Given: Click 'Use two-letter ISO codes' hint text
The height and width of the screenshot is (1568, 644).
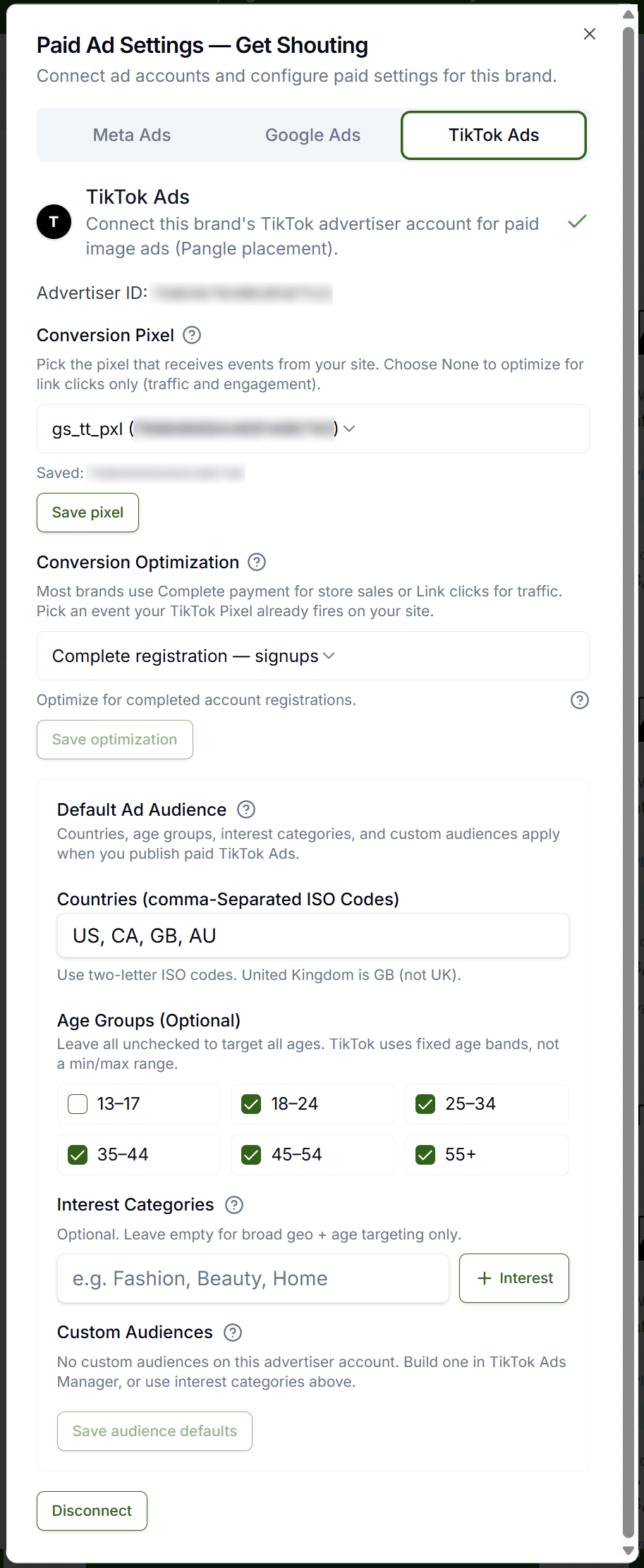Looking at the screenshot, I should (x=259, y=975).
